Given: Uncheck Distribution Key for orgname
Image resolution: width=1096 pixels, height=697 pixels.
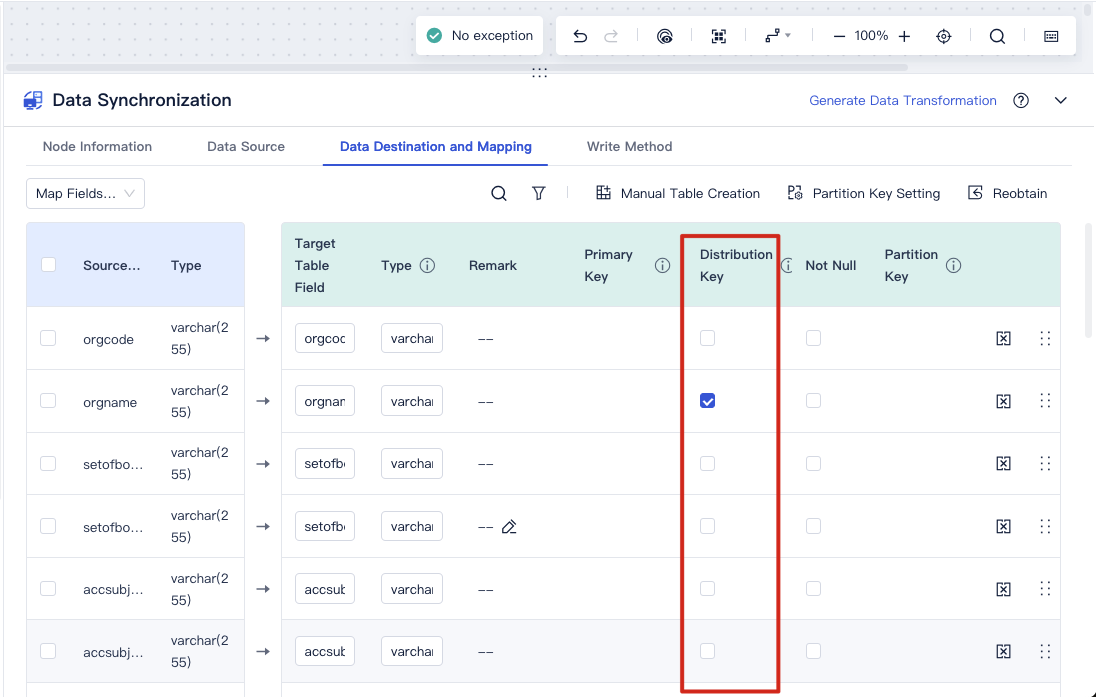Looking at the screenshot, I should click(x=707, y=401).
